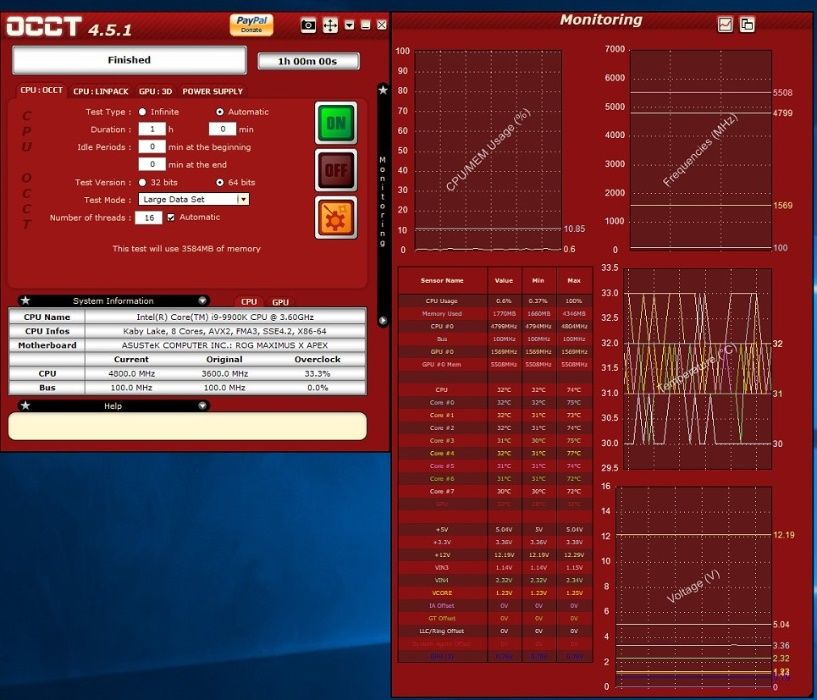This screenshot has height=700, width=817.
Task: Switch to CPU : OCCT tab
Action: click(x=41, y=90)
